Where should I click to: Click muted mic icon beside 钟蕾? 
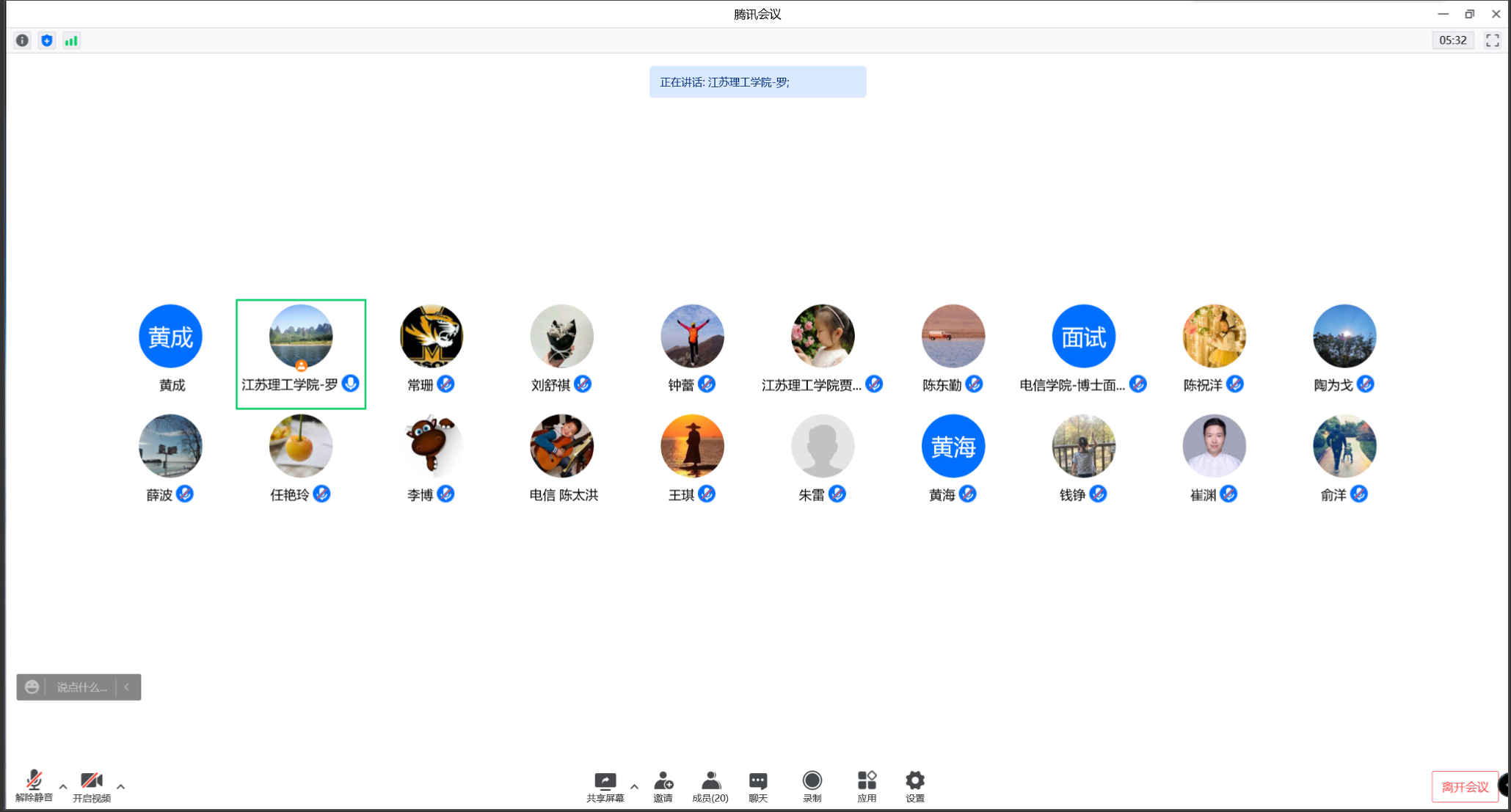pyautogui.click(x=707, y=384)
